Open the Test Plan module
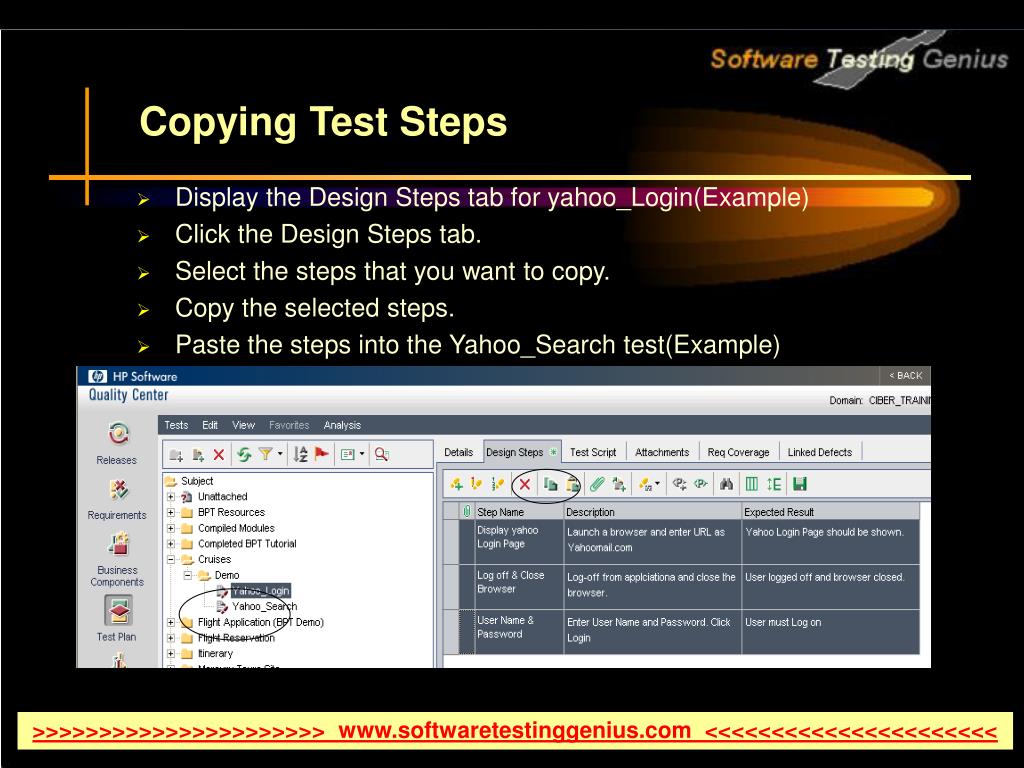 point(118,618)
